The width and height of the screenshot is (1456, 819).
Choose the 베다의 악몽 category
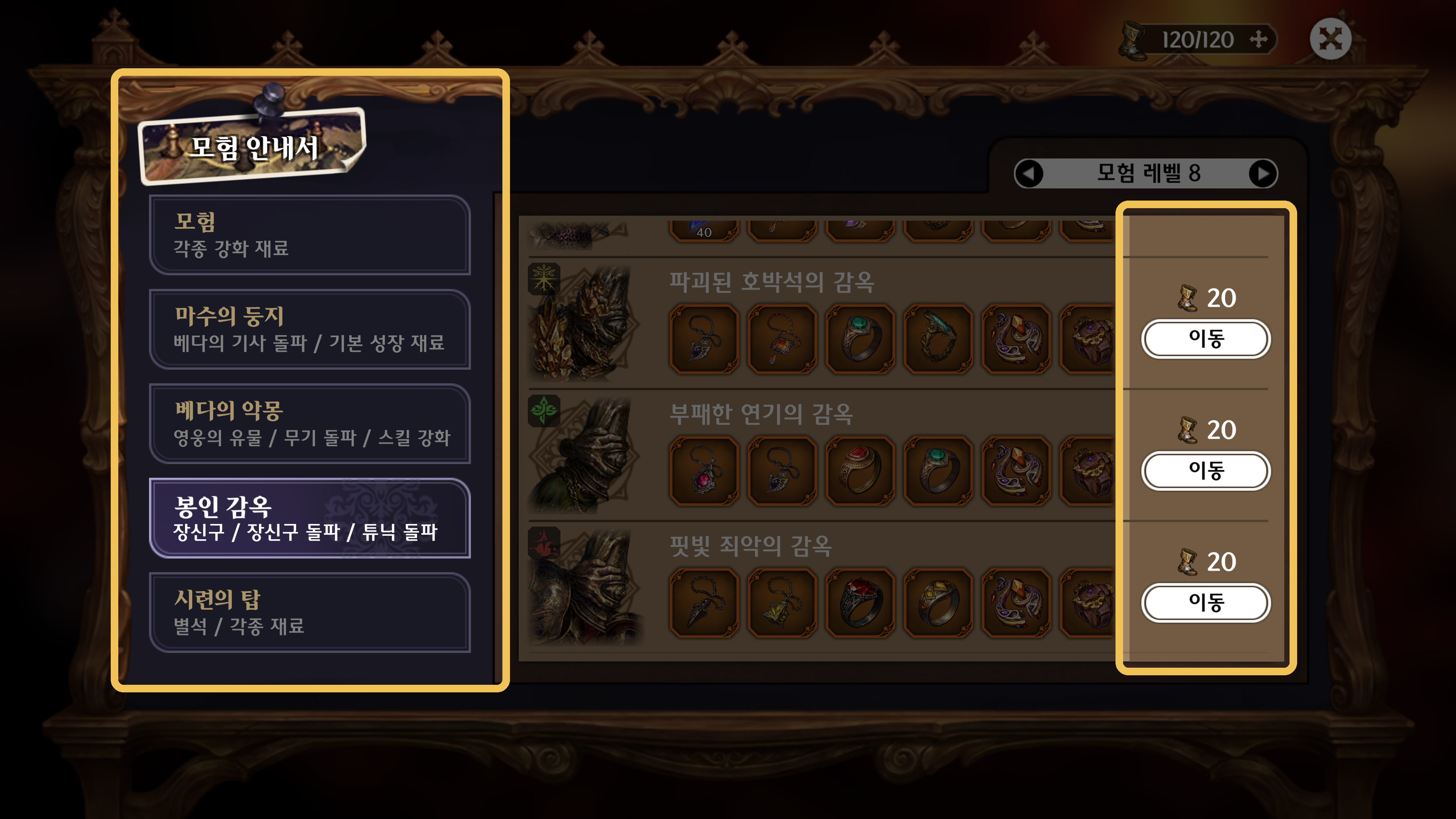point(310,424)
